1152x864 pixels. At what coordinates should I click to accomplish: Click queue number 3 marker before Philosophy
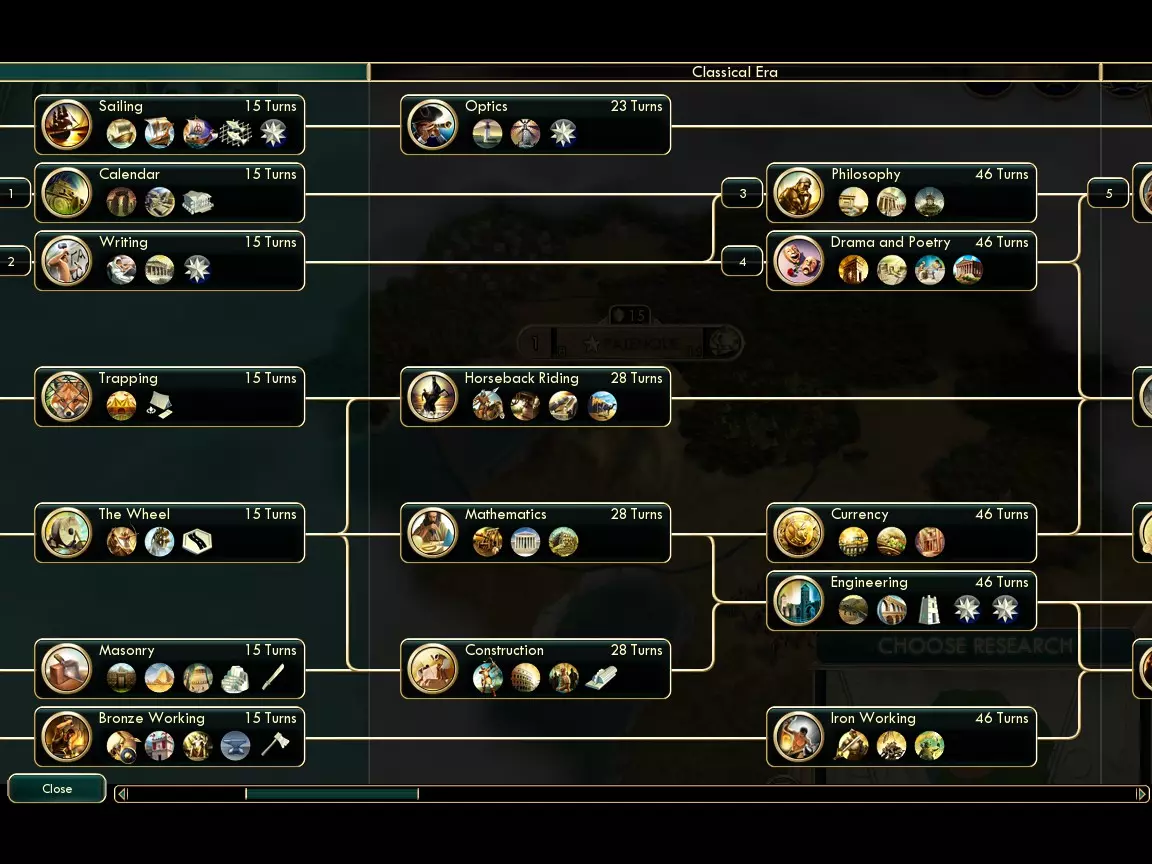coord(742,193)
